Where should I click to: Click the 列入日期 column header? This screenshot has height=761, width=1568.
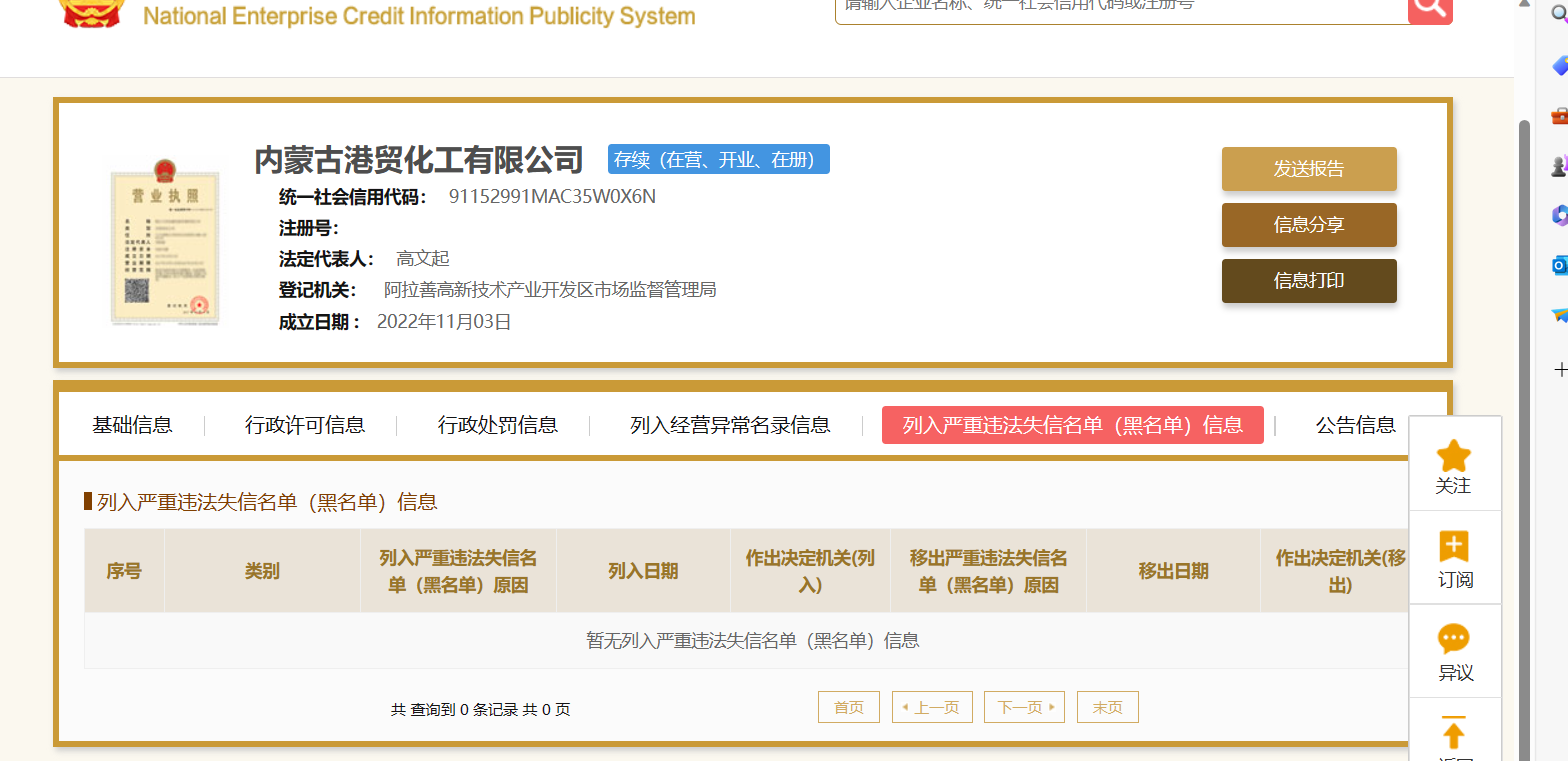(x=643, y=571)
